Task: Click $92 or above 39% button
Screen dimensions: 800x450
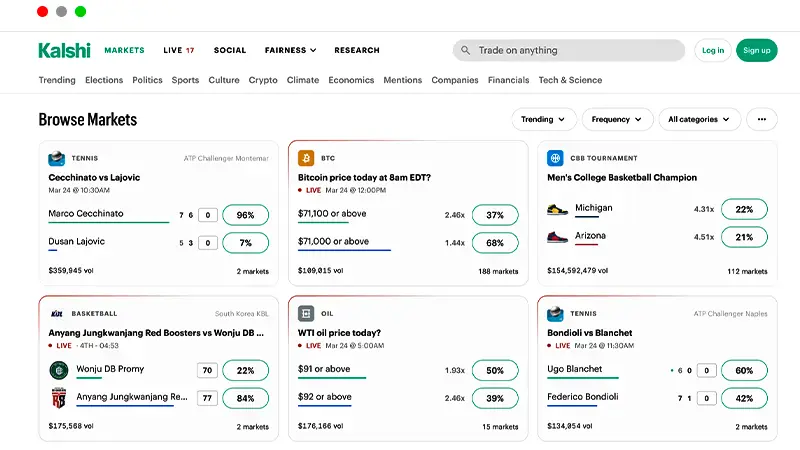Action: (495, 398)
